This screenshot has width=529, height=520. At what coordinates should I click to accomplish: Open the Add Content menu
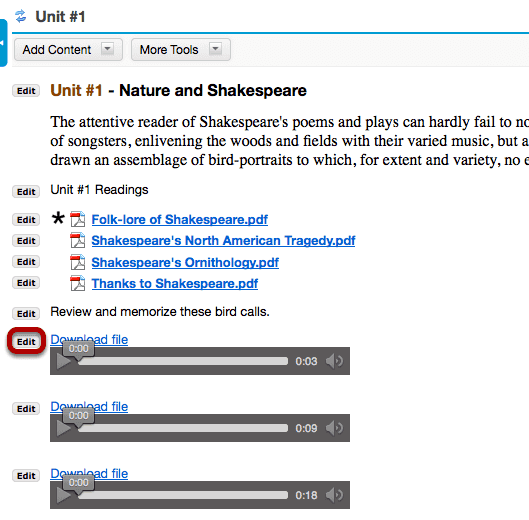[68, 50]
